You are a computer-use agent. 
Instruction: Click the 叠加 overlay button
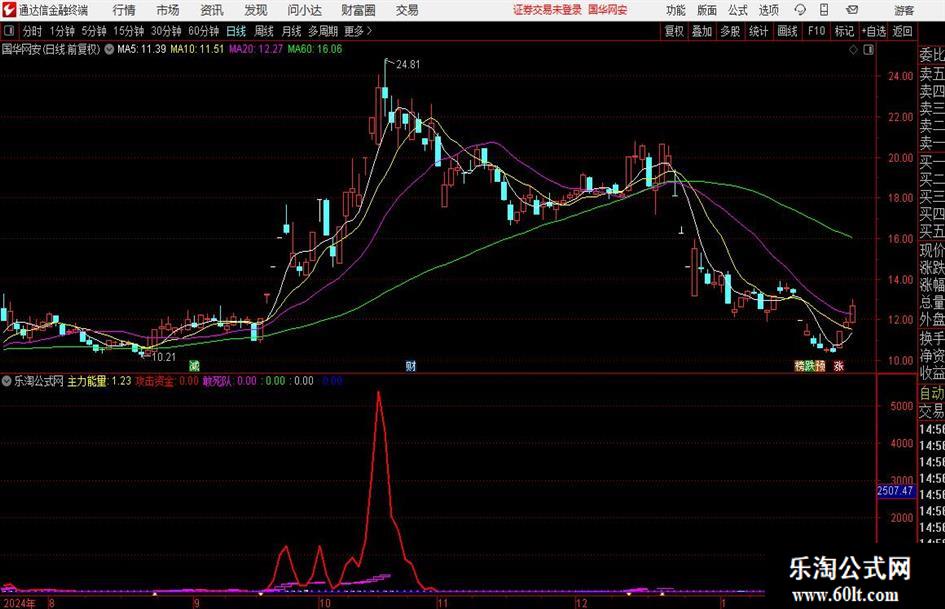click(x=702, y=31)
